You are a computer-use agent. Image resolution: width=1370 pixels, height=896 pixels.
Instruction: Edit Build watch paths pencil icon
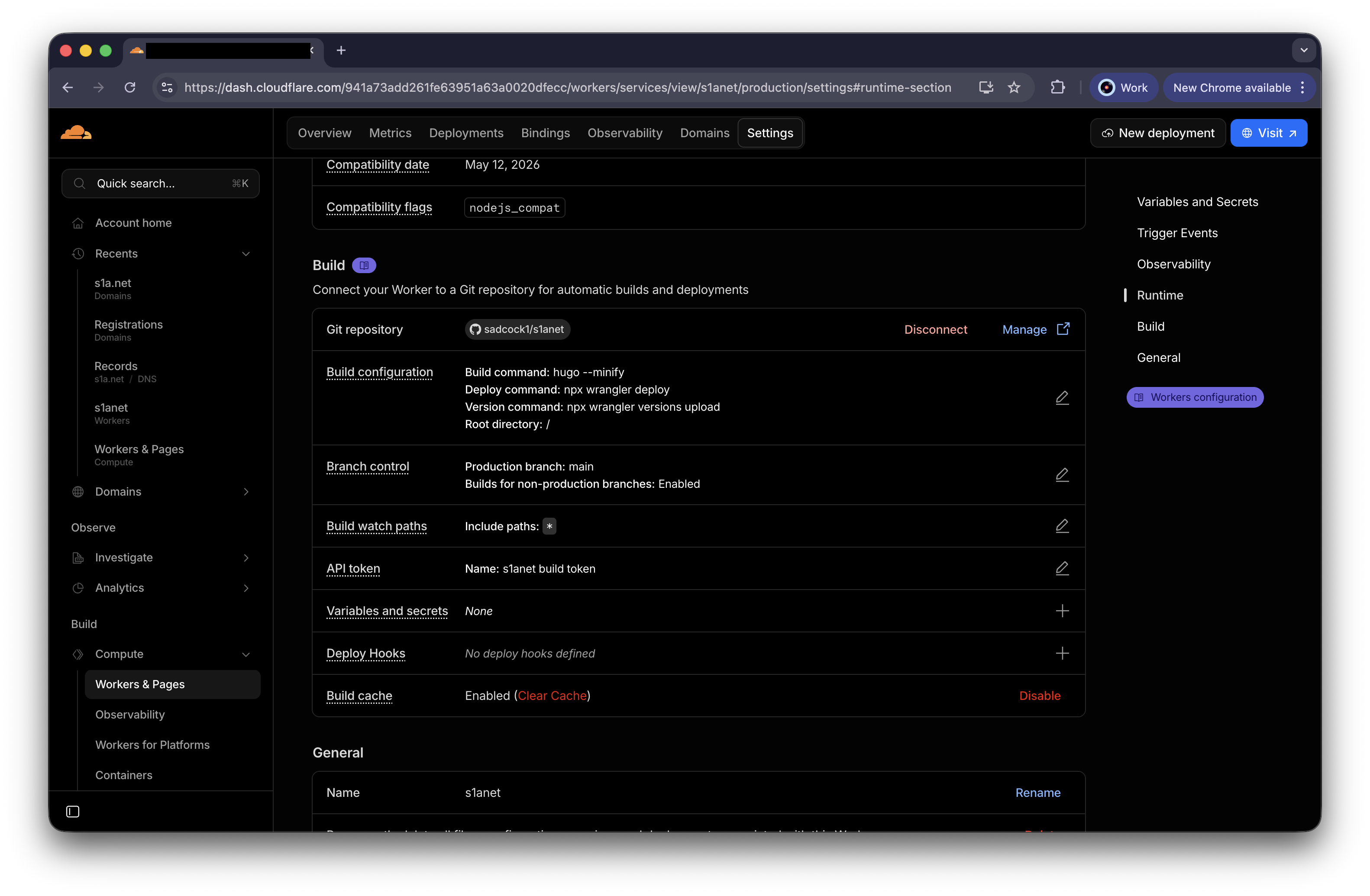(1062, 526)
